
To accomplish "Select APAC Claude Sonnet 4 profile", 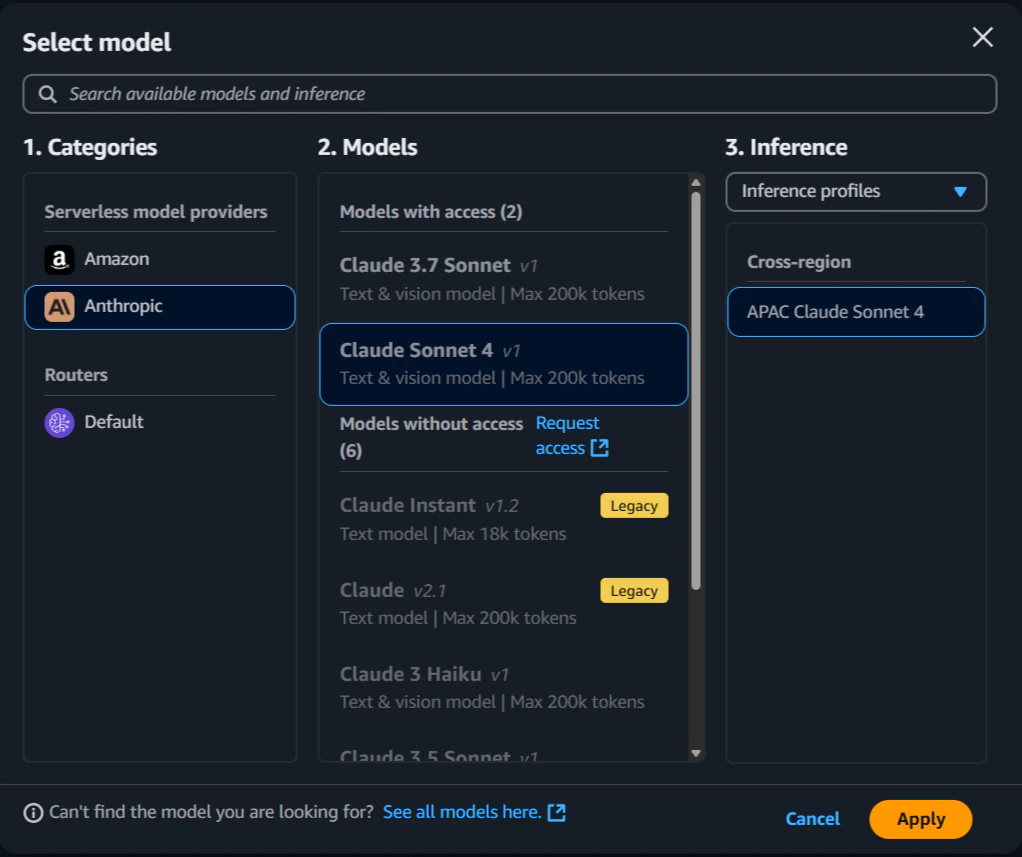I will 856,312.
